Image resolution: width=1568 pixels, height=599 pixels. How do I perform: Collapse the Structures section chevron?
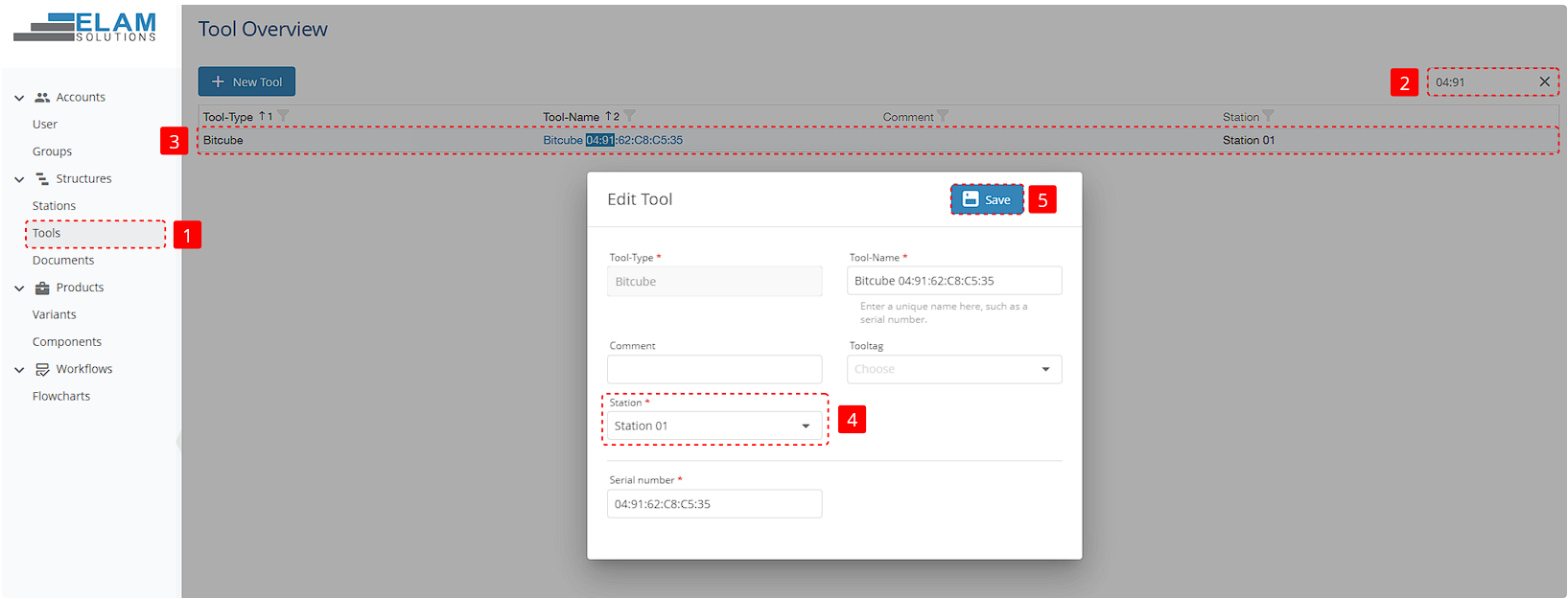point(19,179)
